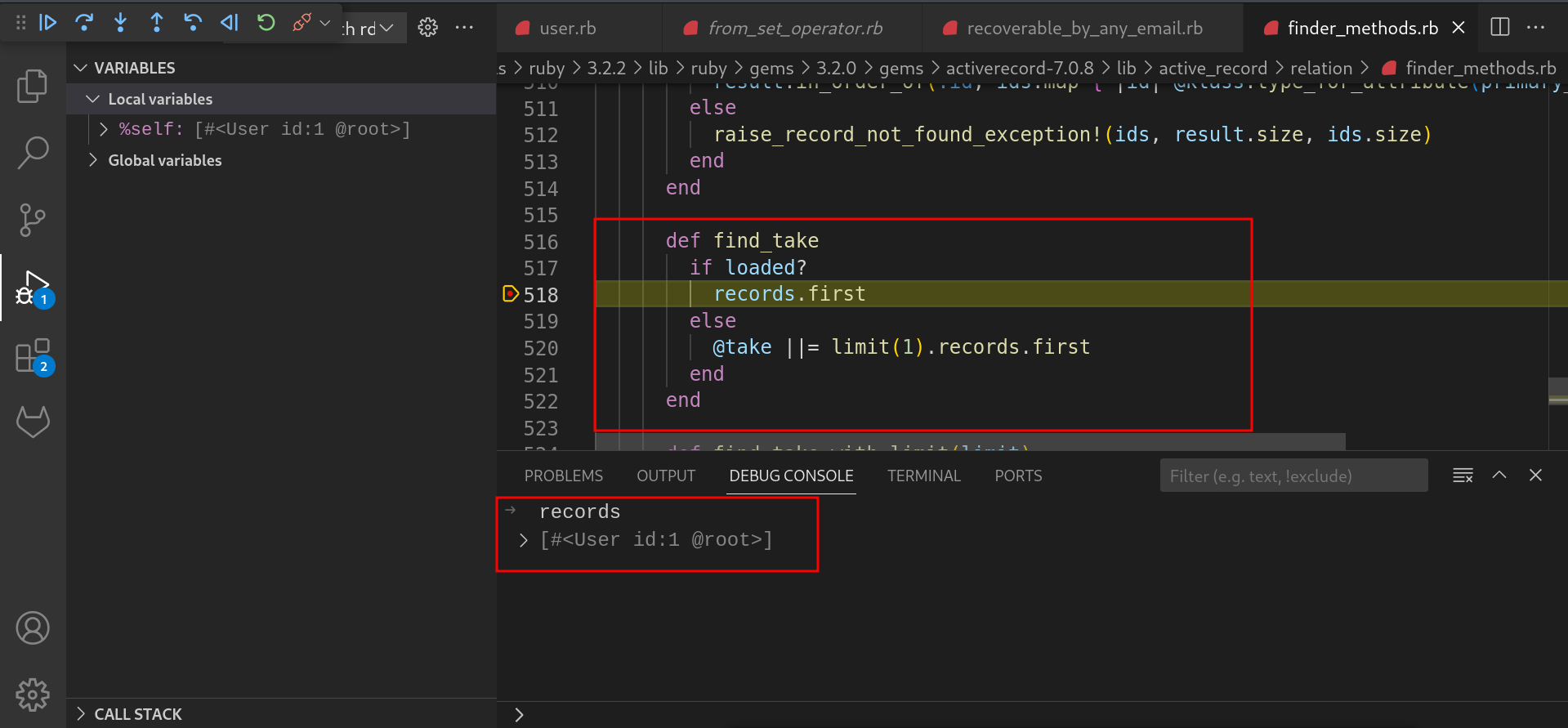Close the finder_methods.rb tab
The height and width of the screenshot is (728, 1568).
[x=1459, y=28]
